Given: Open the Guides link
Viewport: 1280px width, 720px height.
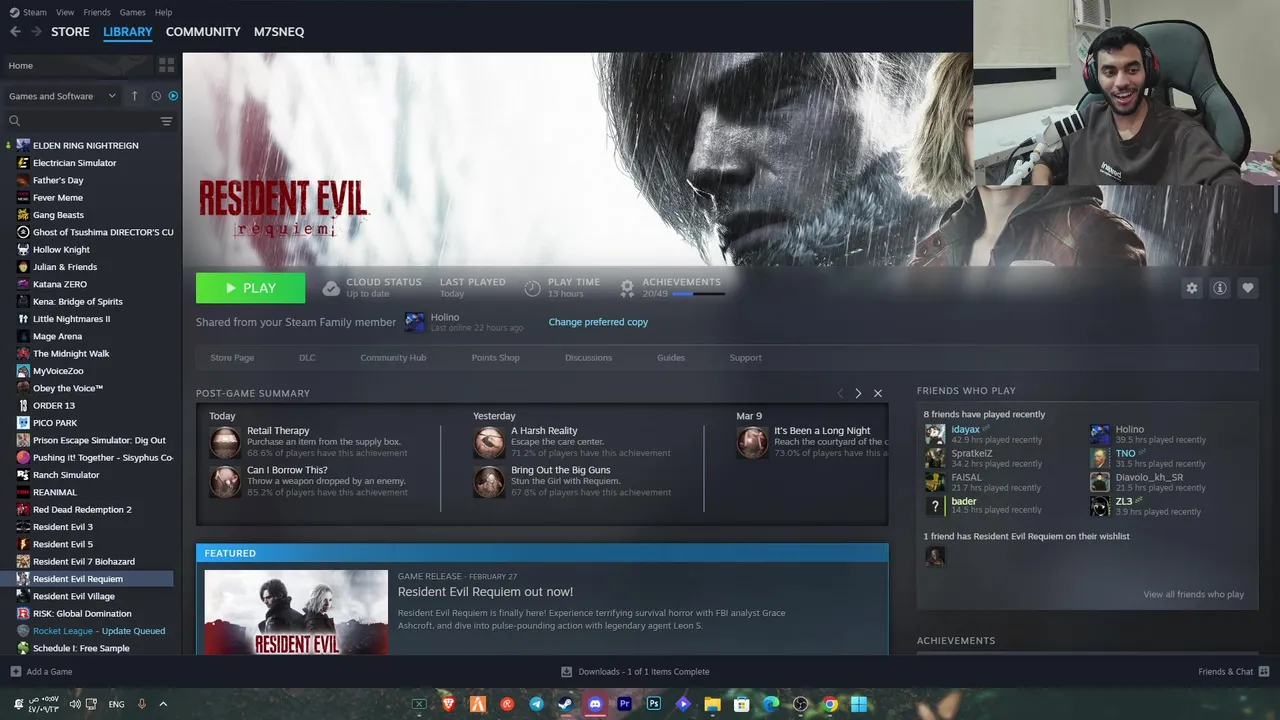Looking at the screenshot, I should tap(671, 358).
